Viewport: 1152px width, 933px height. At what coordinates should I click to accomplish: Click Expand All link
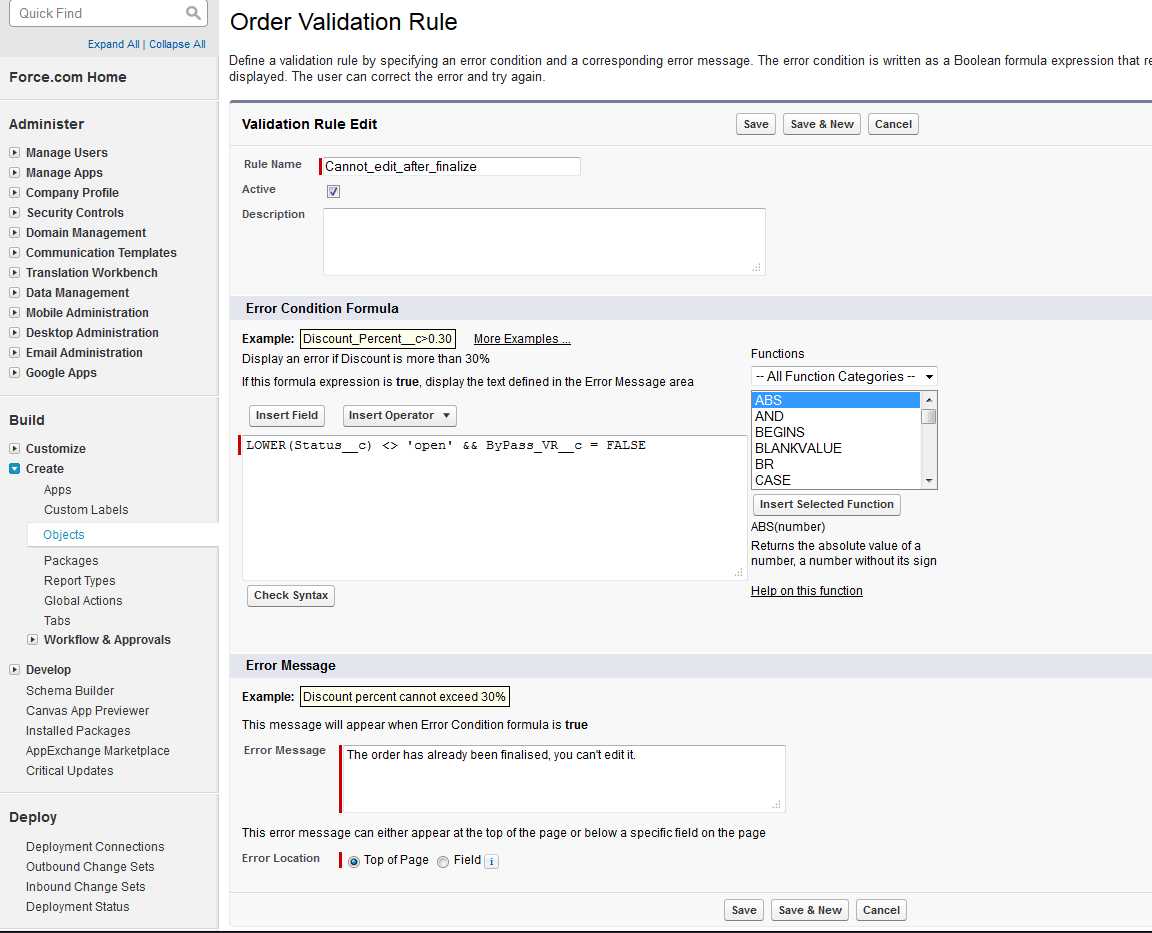pos(113,44)
